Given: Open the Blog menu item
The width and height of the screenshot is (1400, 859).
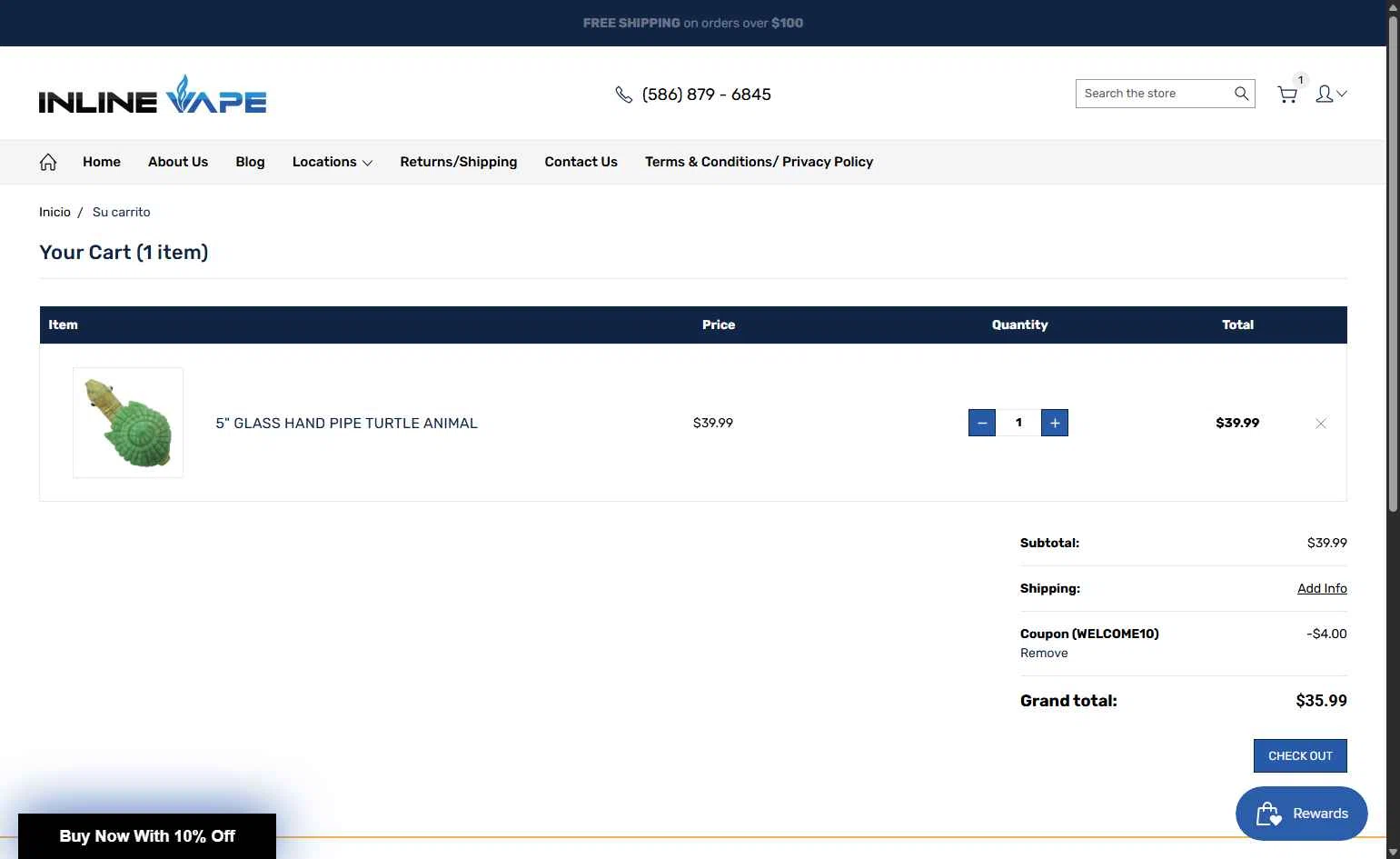Looking at the screenshot, I should (250, 162).
